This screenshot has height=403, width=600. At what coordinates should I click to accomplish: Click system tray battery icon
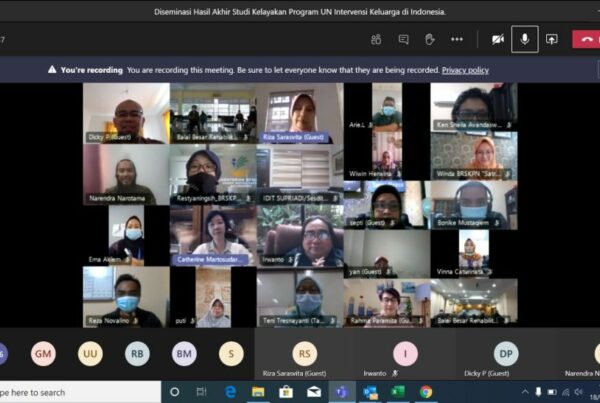coord(552,392)
